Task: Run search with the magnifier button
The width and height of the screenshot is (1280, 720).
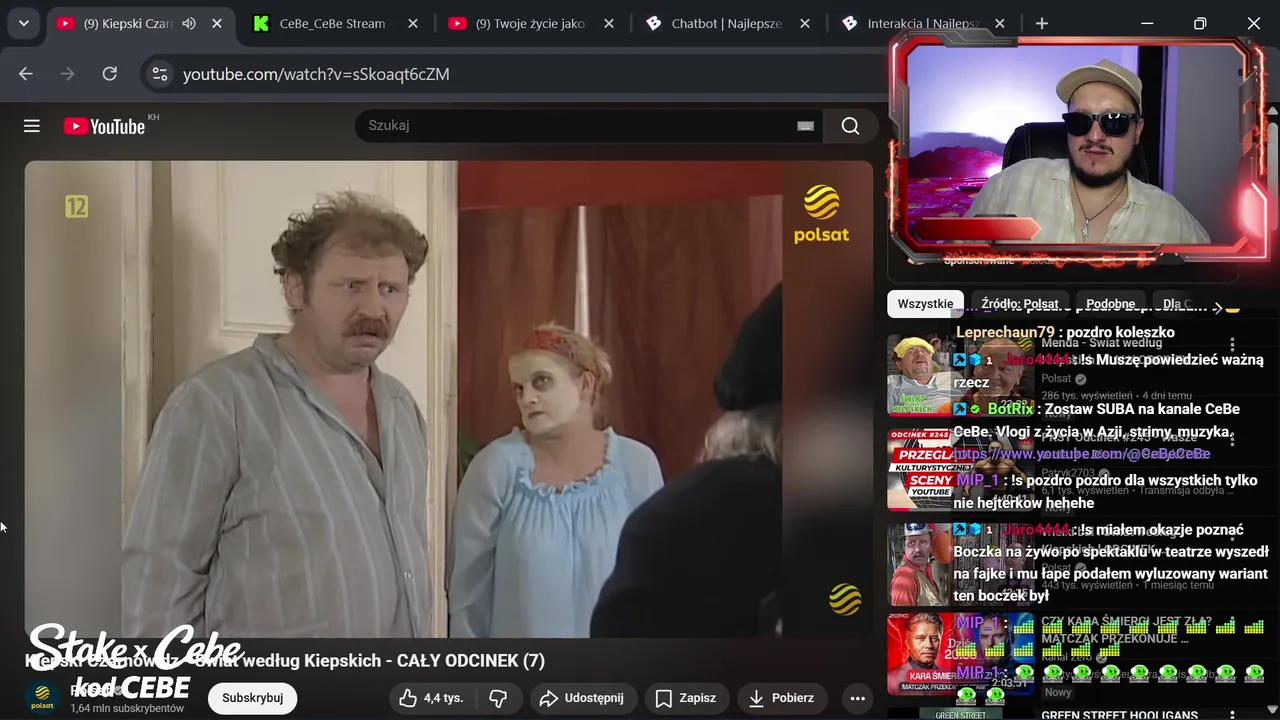Action: (850, 126)
